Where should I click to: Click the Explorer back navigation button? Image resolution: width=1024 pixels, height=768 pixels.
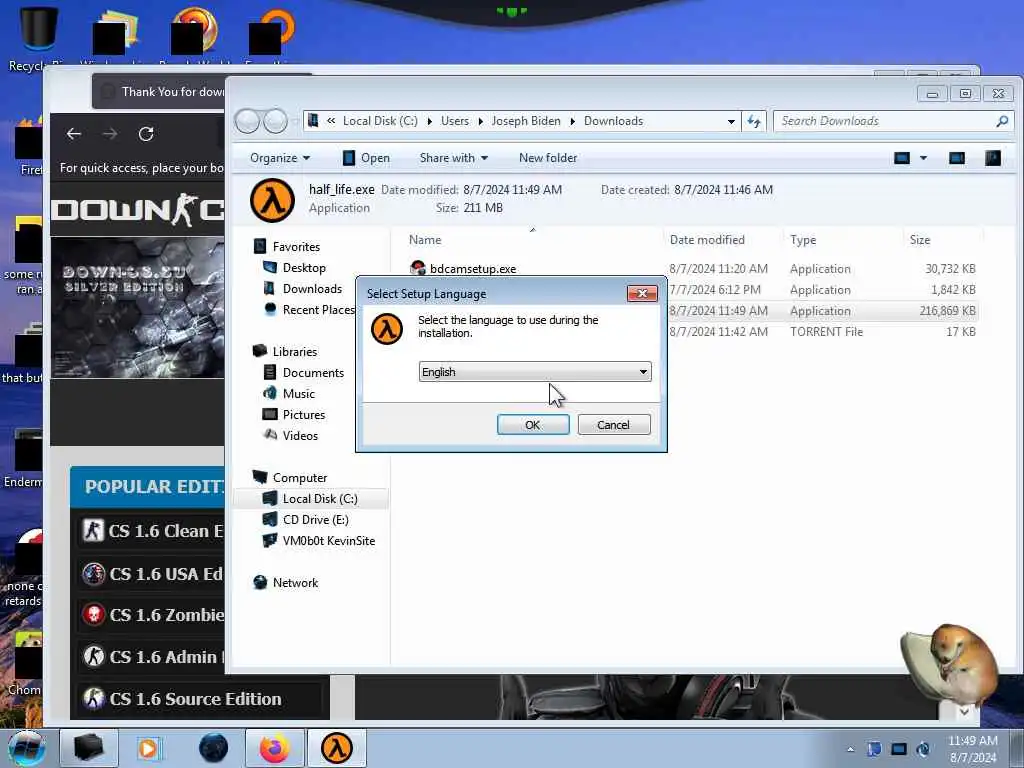click(247, 121)
